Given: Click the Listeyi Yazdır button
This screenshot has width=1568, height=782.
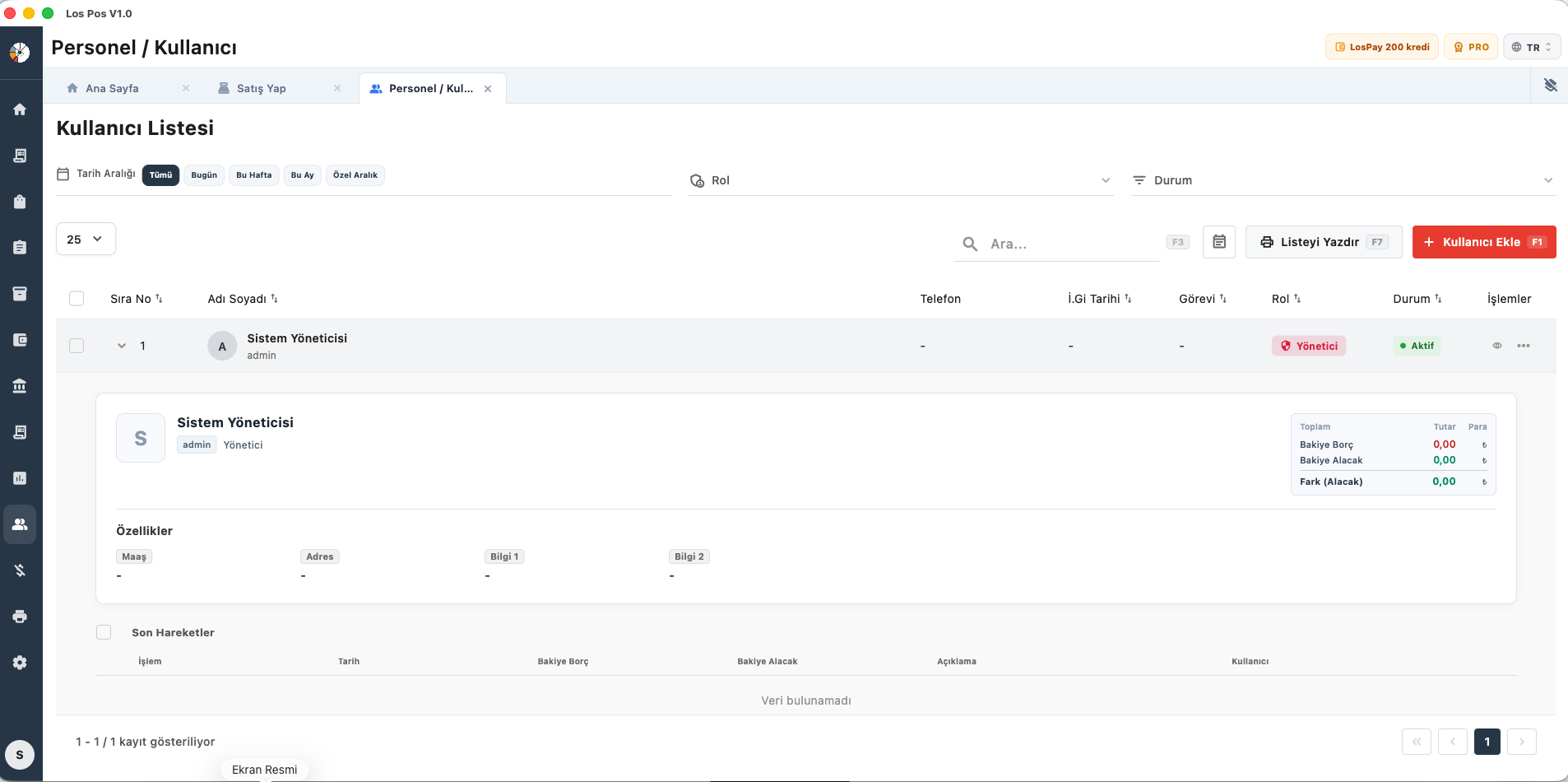Looking at the screenshot, I should [x=1323, y=242].
